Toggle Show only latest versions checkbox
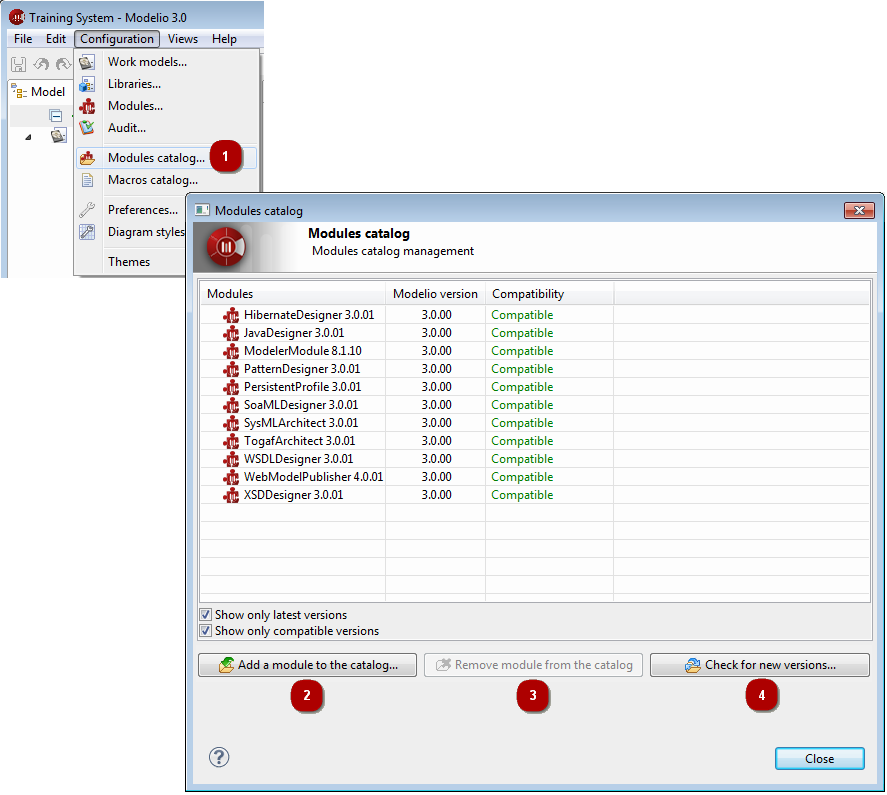 [205, 614]
